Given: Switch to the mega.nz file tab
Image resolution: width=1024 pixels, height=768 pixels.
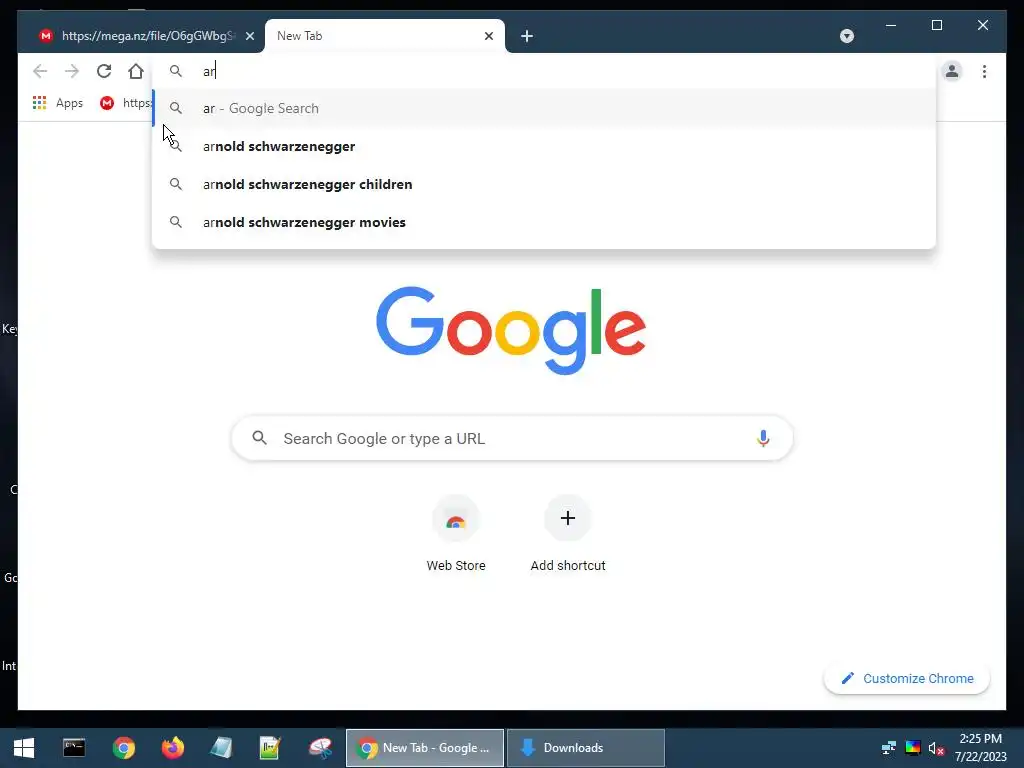Looking at the screenshot, I should tap(140, 36).
